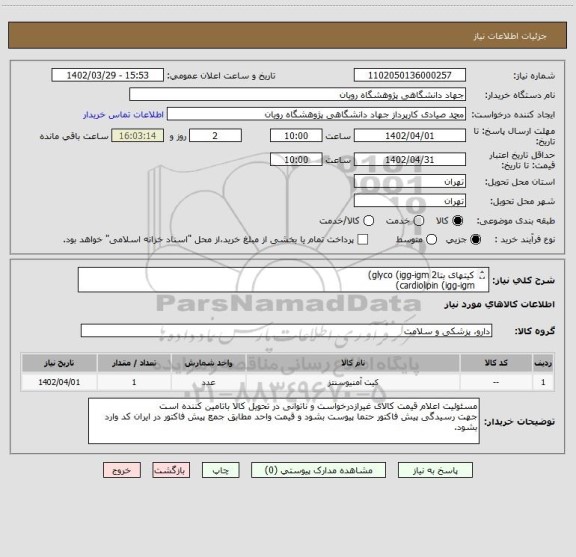The image size is (576, 557).
Task: Click the scroll arrows in شرح کلی نیاز box
Action: tap(482, 275)
